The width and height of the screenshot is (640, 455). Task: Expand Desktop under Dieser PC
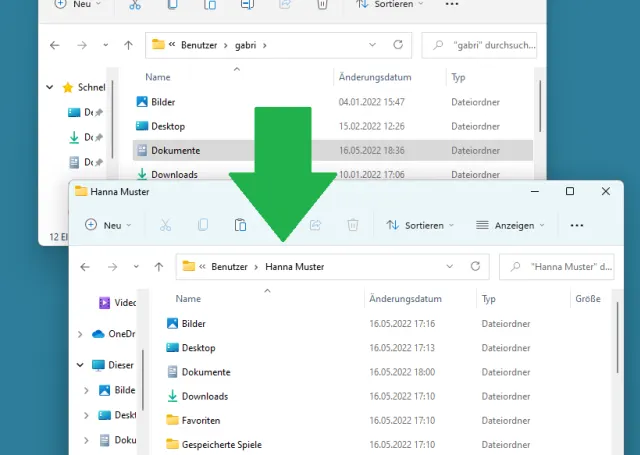coord(86,415)
